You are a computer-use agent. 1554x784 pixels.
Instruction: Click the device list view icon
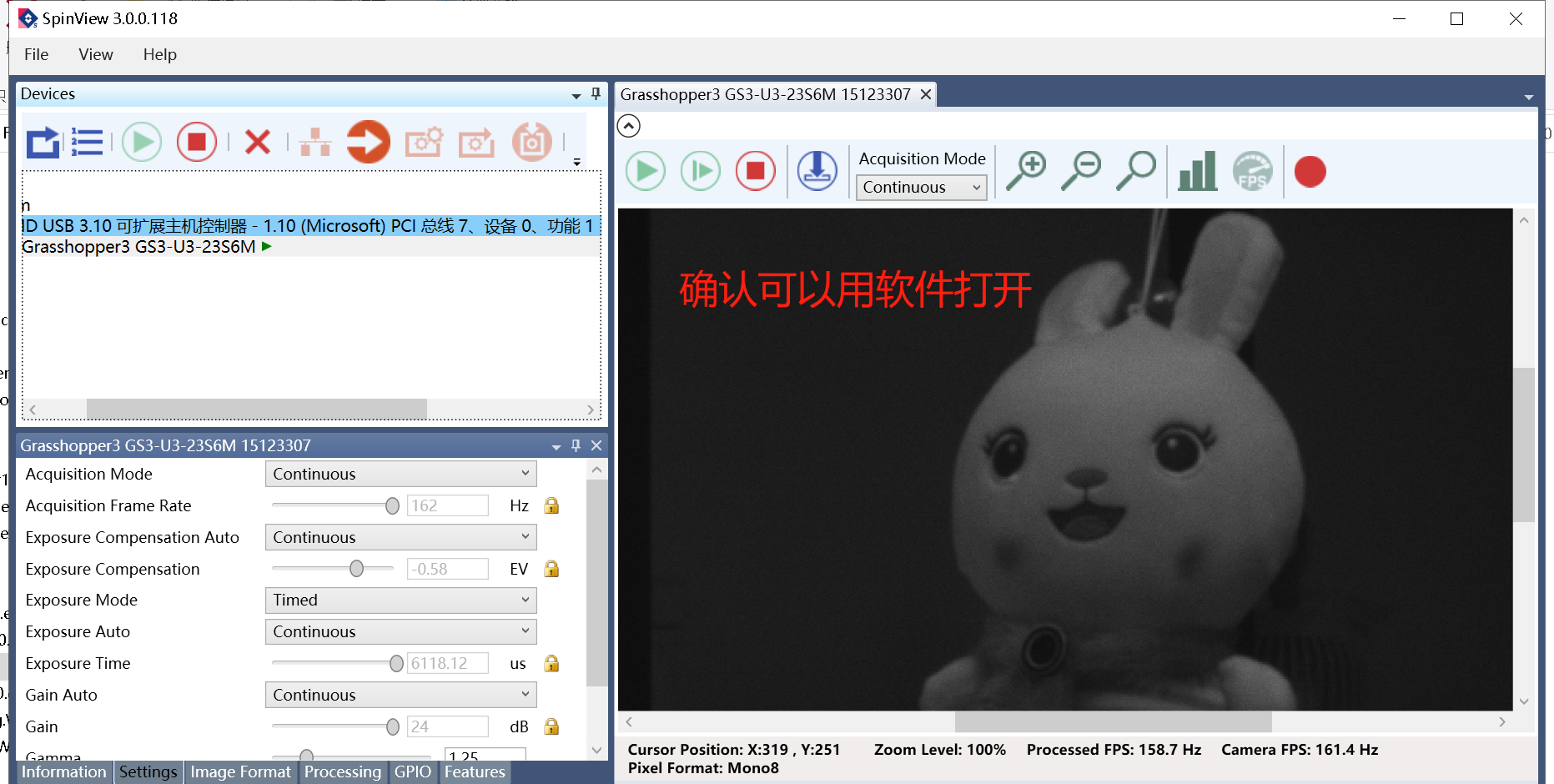87,142
